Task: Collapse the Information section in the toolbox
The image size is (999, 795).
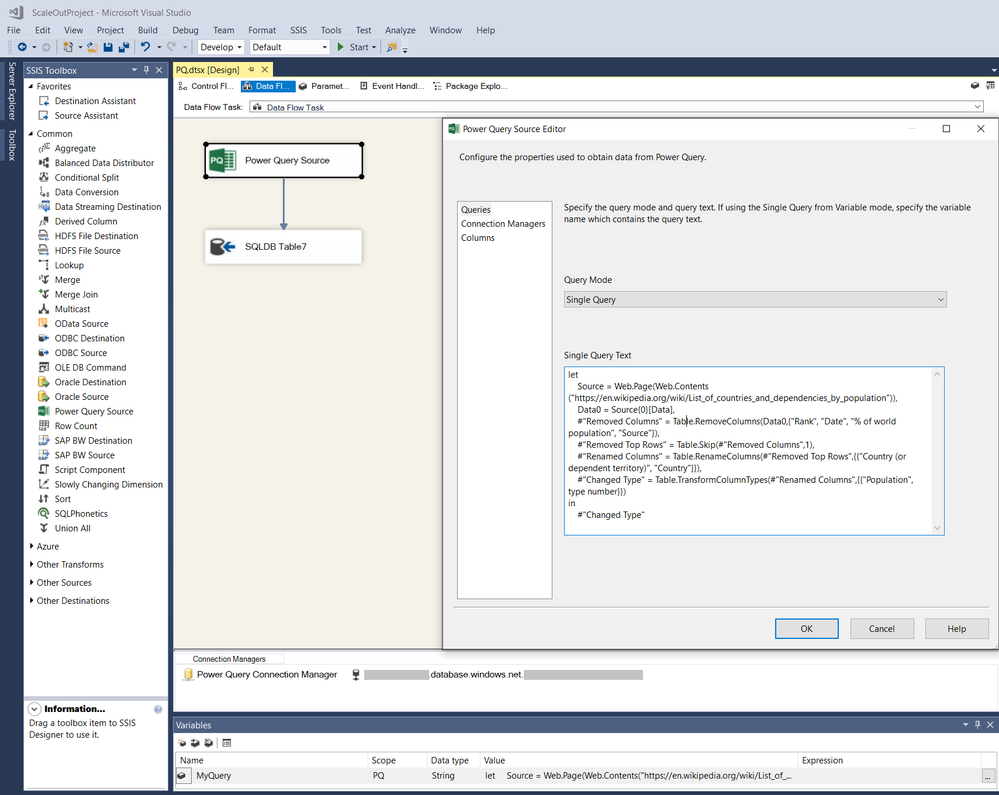Action: click(34, 709)
